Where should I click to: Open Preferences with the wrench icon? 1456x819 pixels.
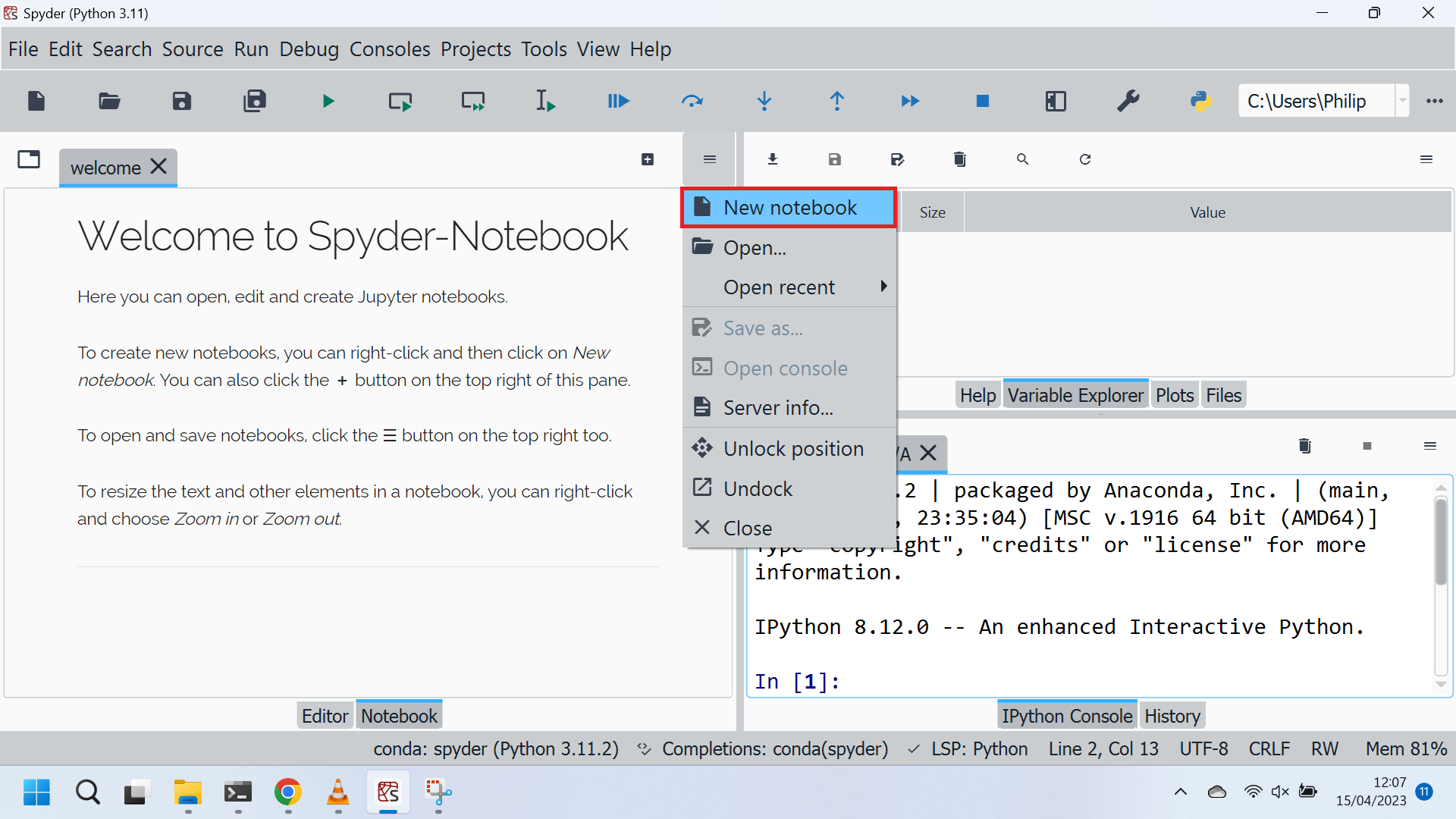coord(1128,101)
